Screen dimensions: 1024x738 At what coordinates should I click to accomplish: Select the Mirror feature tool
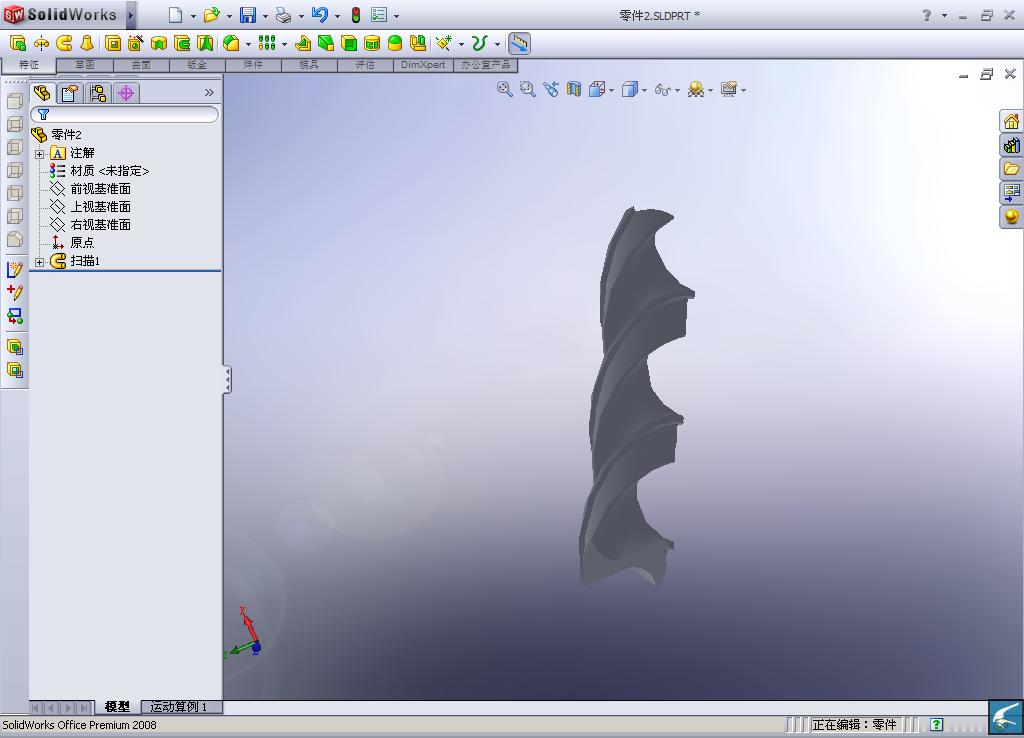click(418, 44)
